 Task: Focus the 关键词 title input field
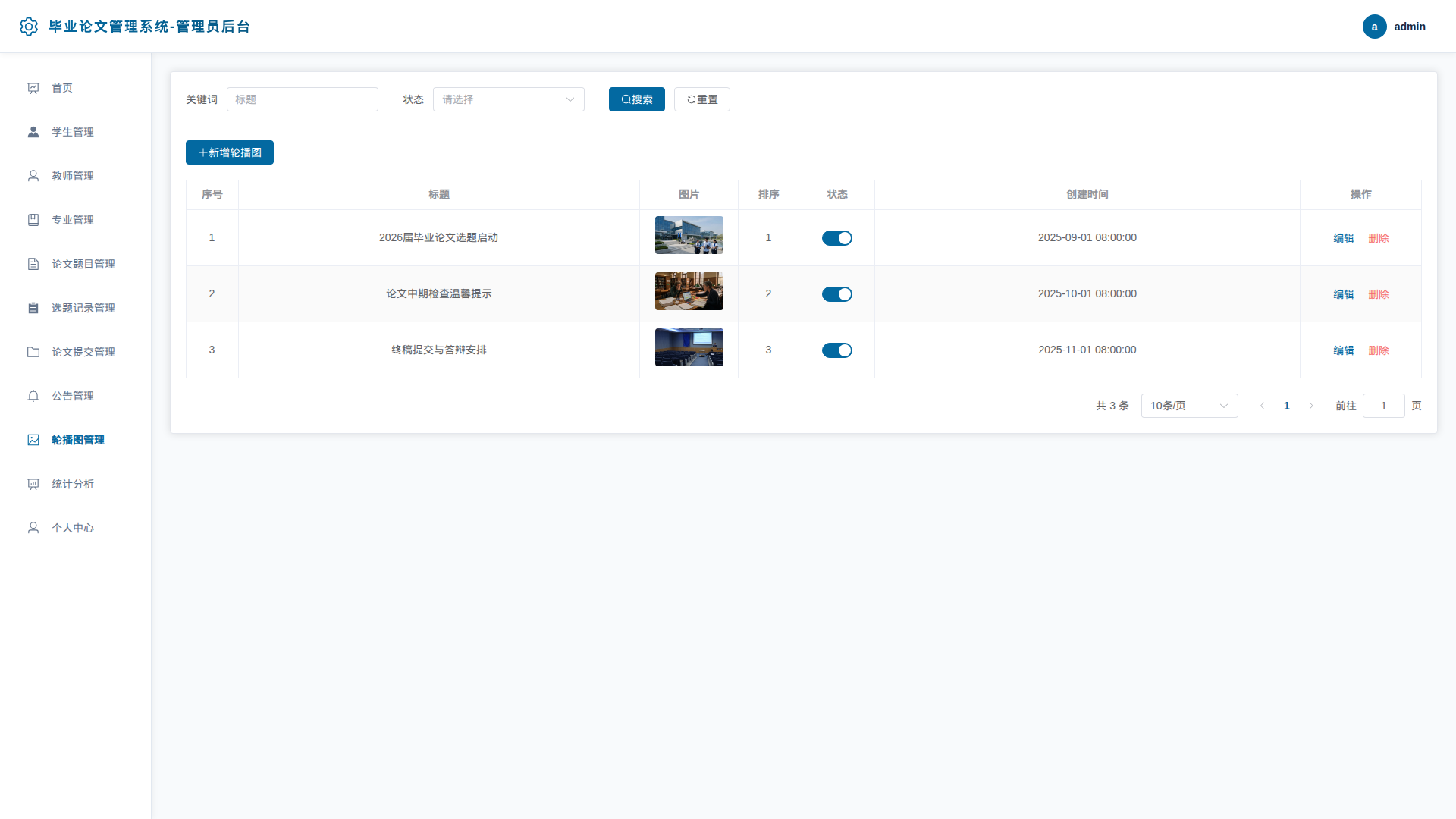pyautogui.click(x=302, y=99)
